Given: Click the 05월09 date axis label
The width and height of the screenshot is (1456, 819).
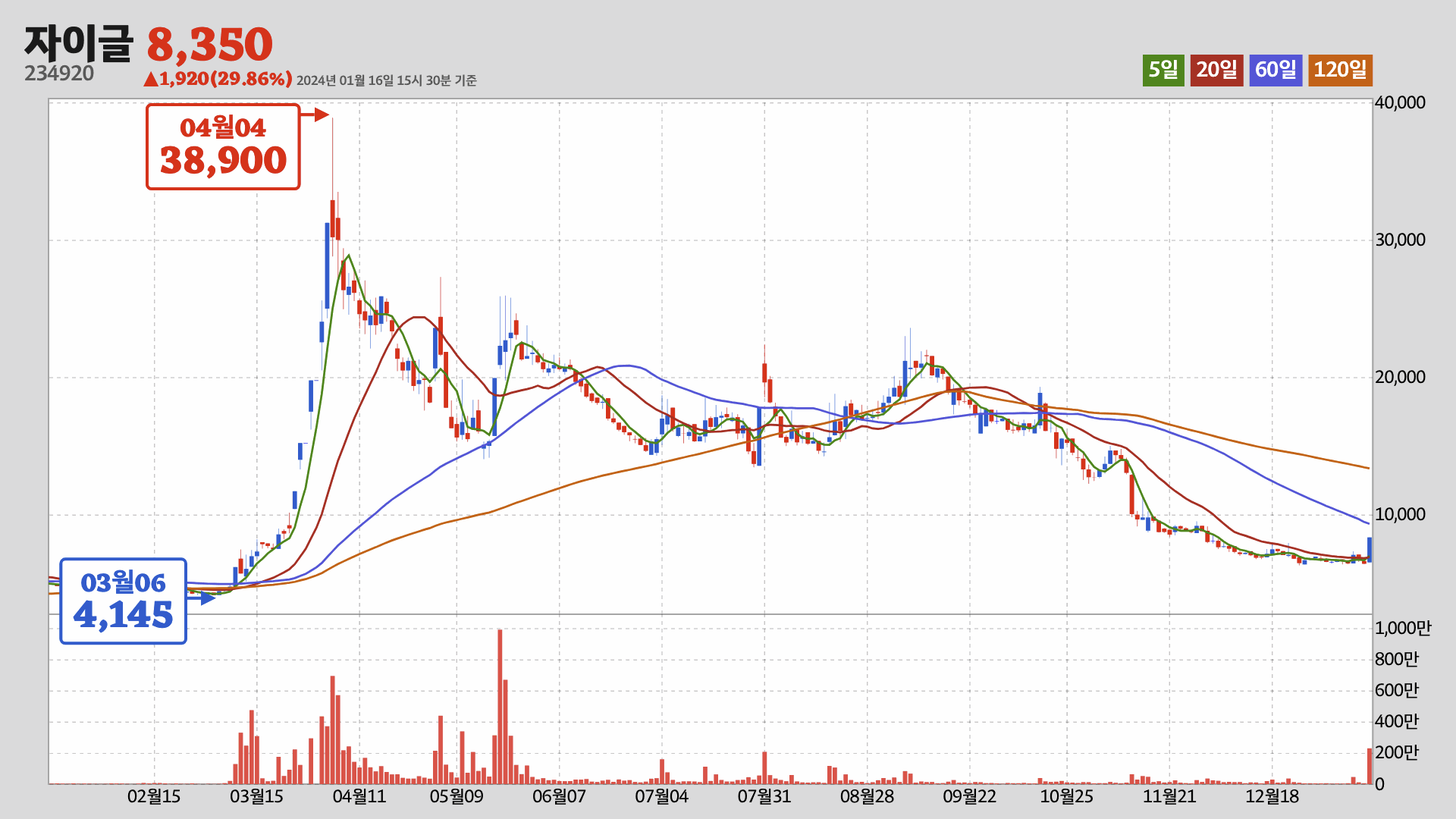Looking at the screenshot, I should click(457, 797).
